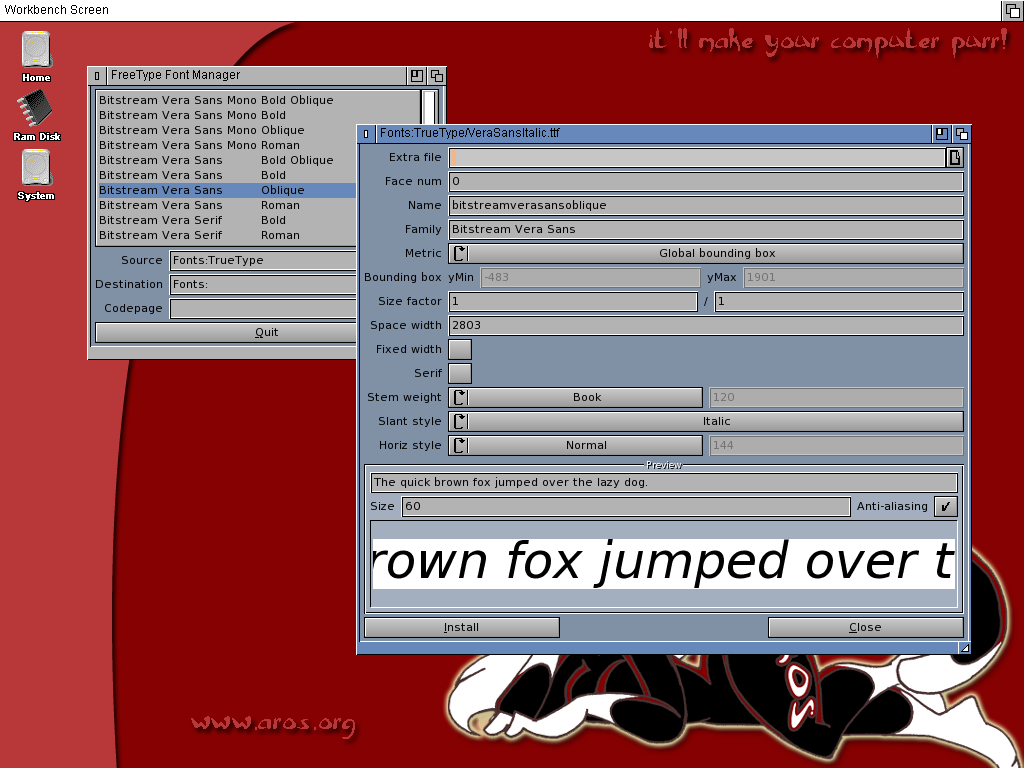Click the Name field bitstreamverasansoblique

[706, 206]
